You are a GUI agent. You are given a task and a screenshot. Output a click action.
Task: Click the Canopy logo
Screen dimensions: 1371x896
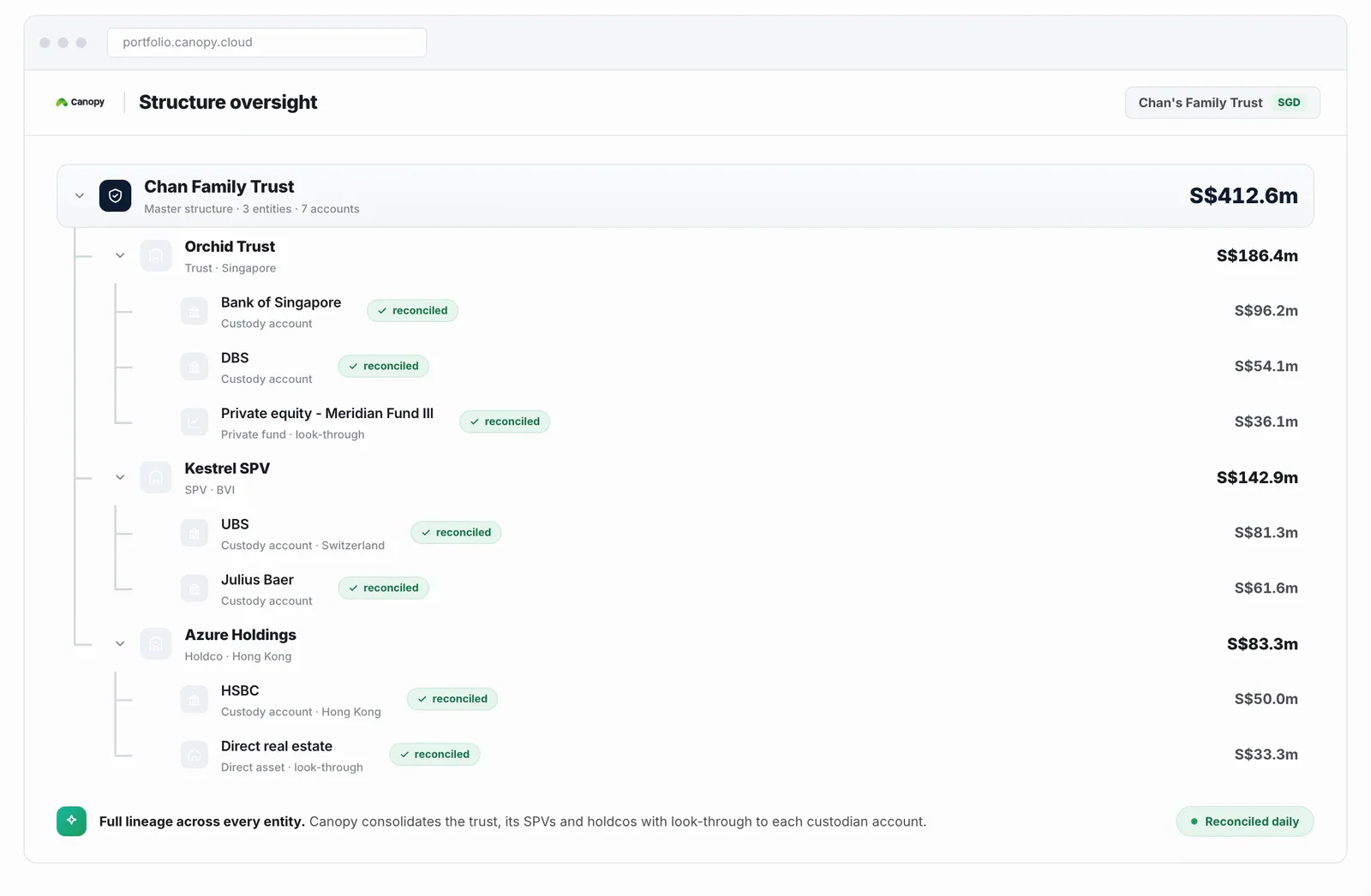coord(81,102)
